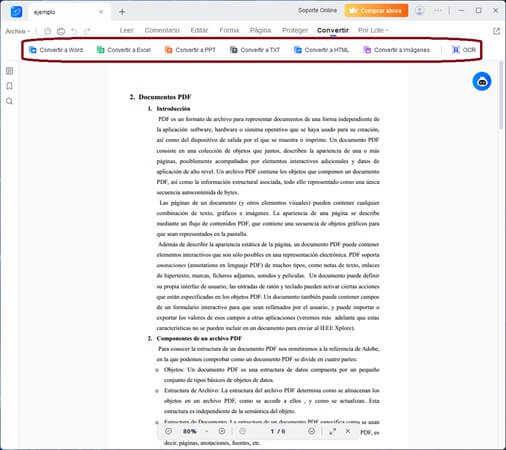Image resolution: width=506 pixels, height=450 pixels.
Task: Open the bookmarks panel in left sidebar
Action: point(9,86)
